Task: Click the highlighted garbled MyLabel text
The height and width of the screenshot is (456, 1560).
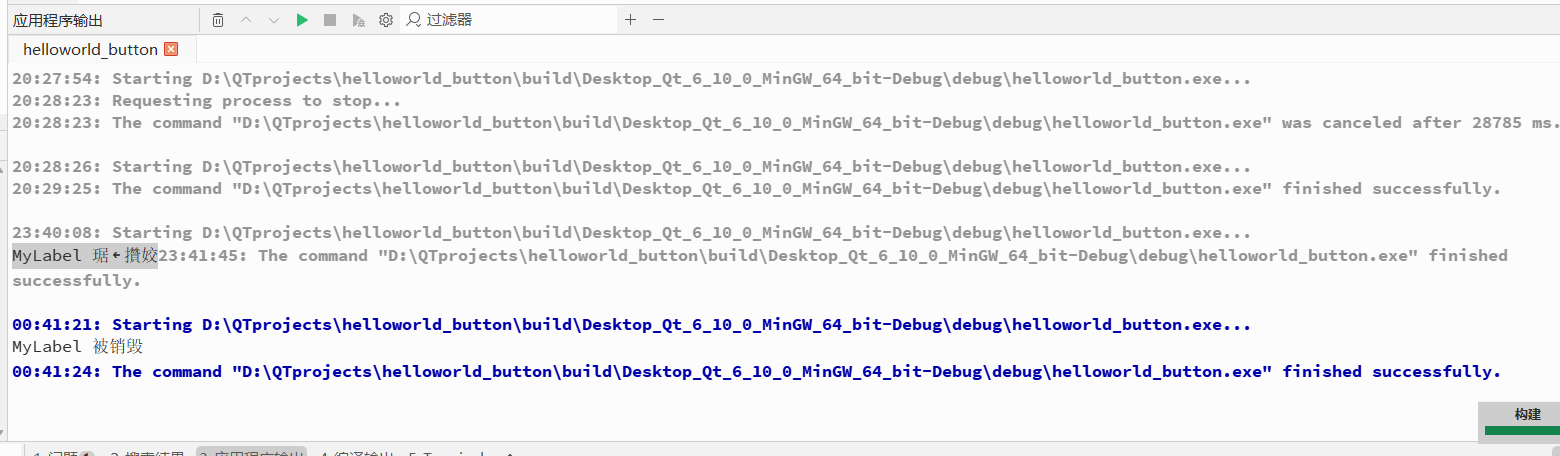Action: 85,255
